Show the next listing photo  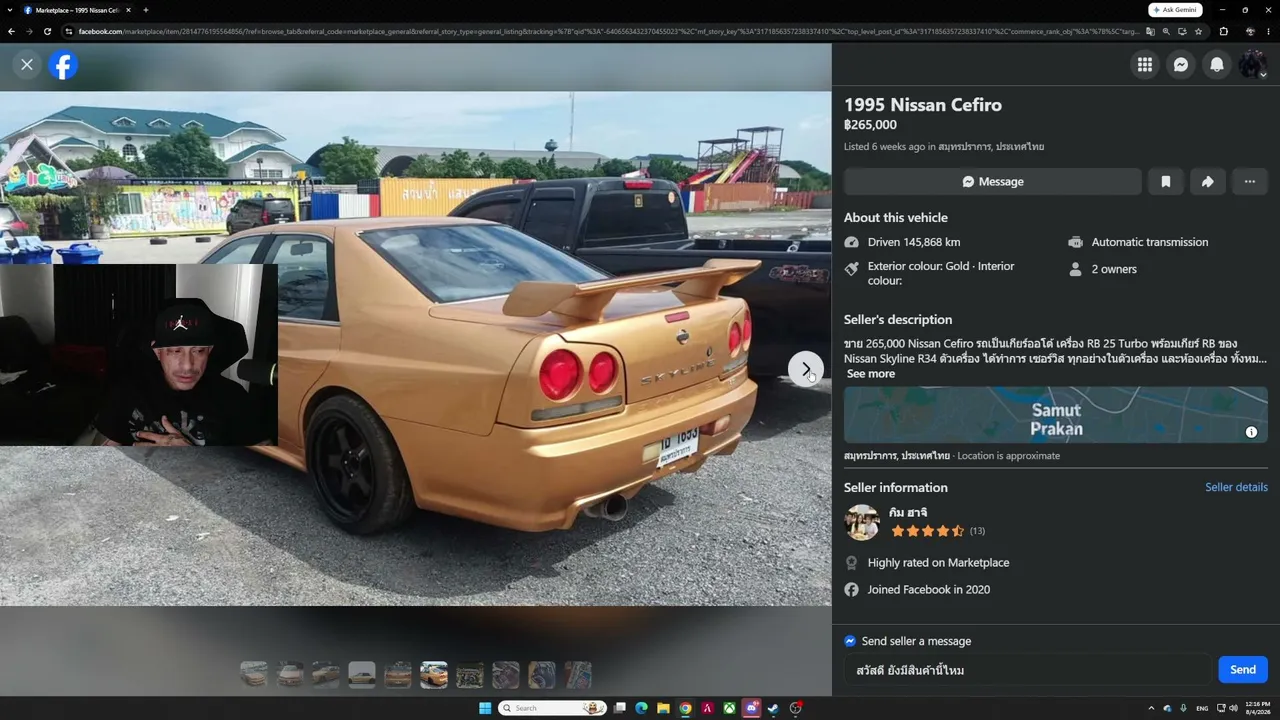(x=806, y=369)
